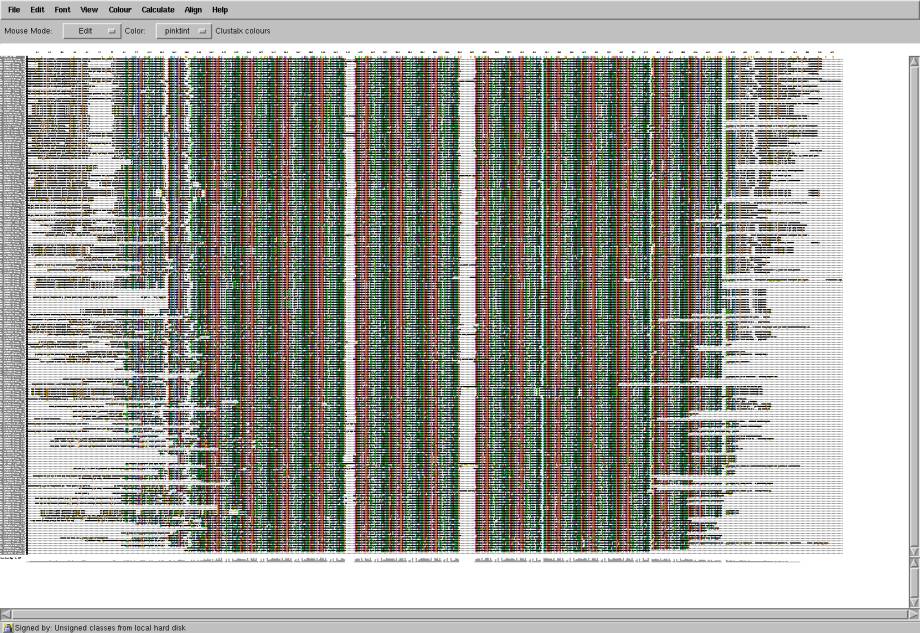This screenshot has width=920, height=633.
Task: Click the horizontal scrollbar left arrow
Action: tap(6, 613)
